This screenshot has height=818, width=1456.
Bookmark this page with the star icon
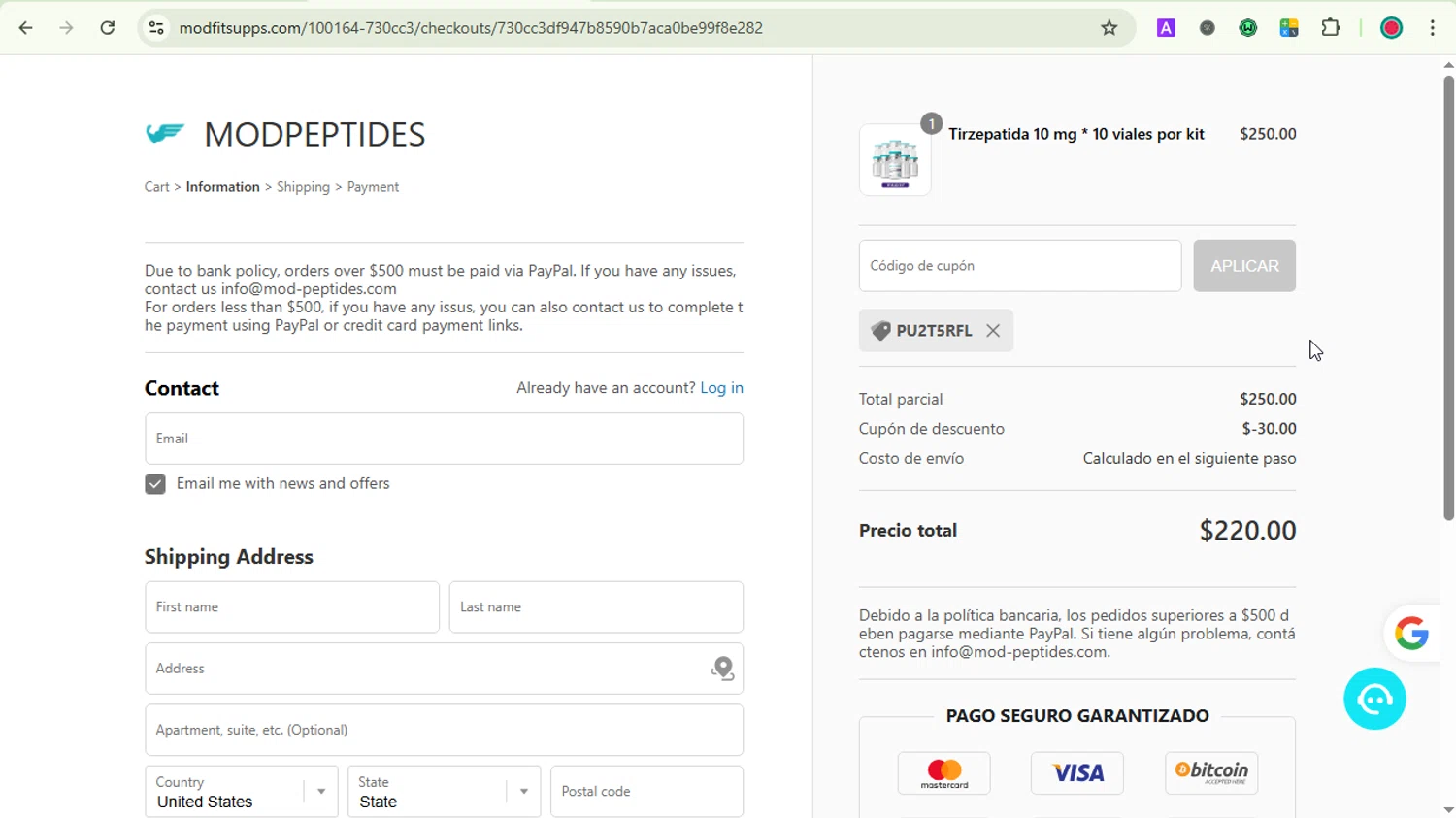1109,28
